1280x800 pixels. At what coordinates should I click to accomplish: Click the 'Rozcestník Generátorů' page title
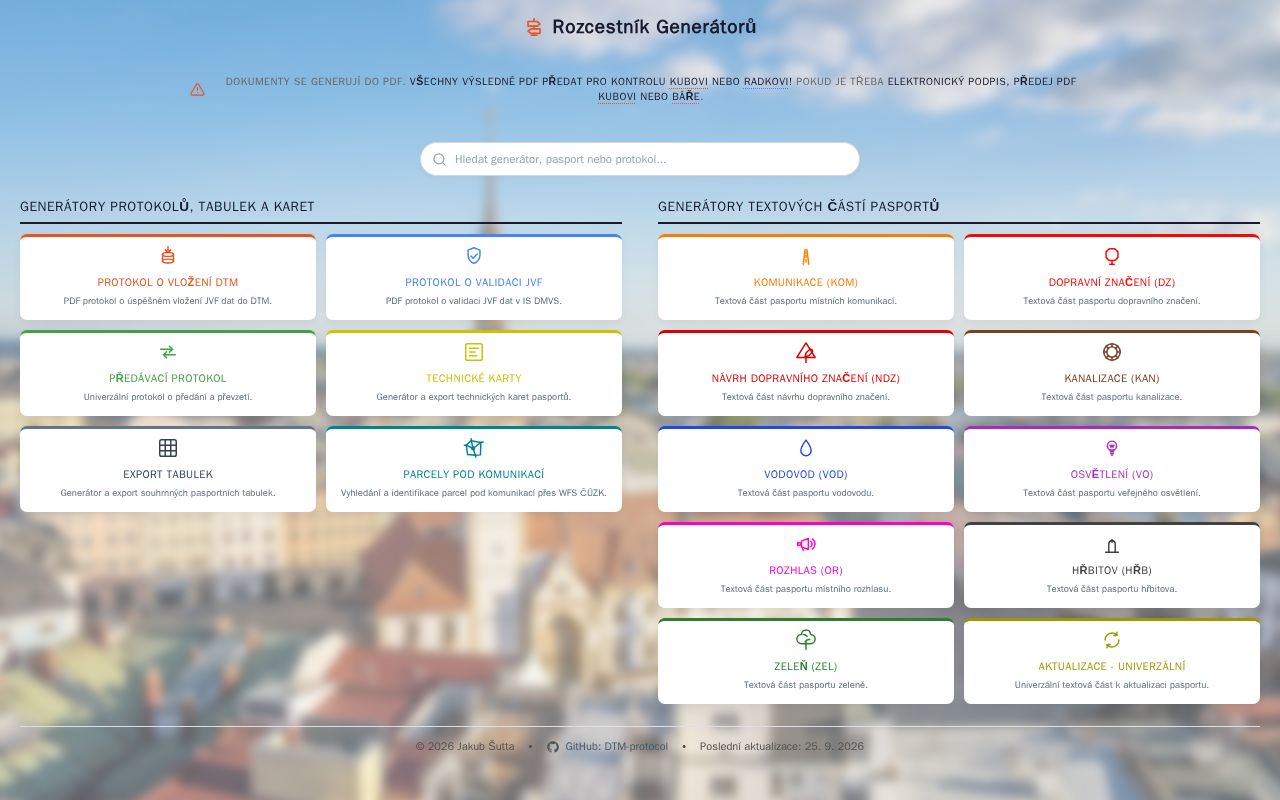point(654,27)
